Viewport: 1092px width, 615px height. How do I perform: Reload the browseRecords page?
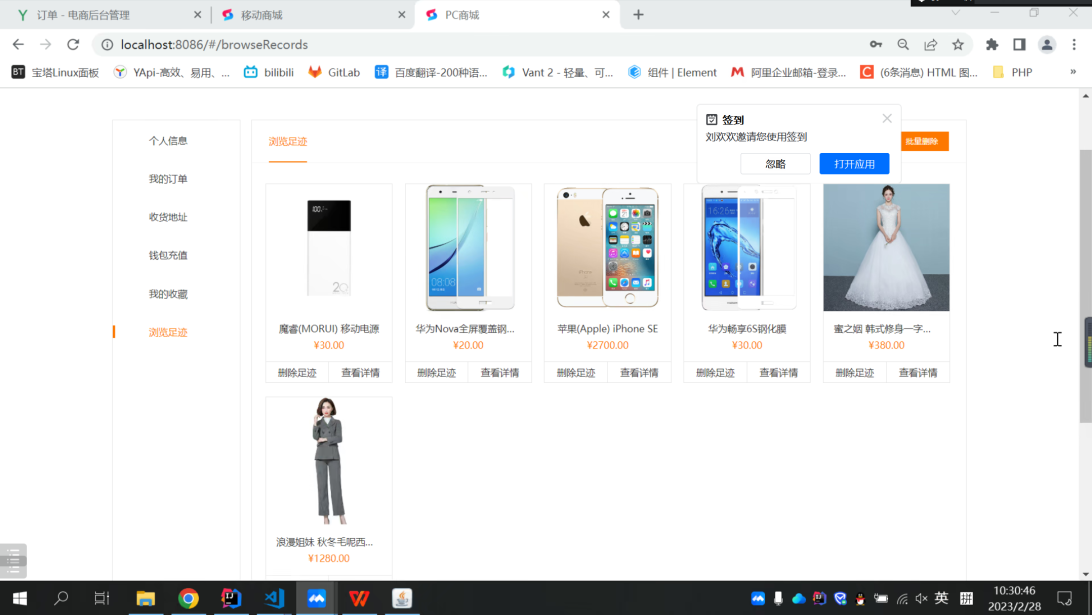73,45
